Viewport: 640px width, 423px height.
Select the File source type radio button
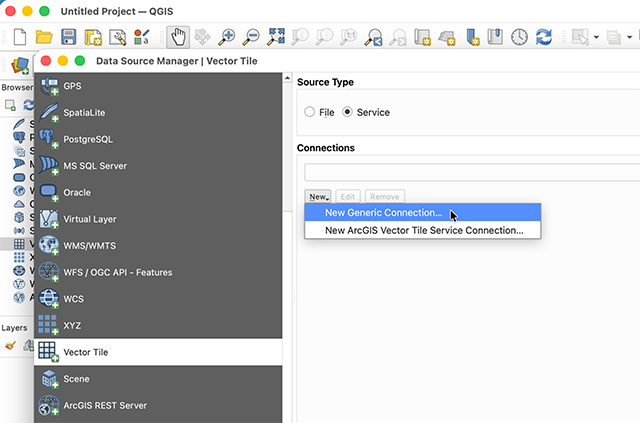pos(310,113)
